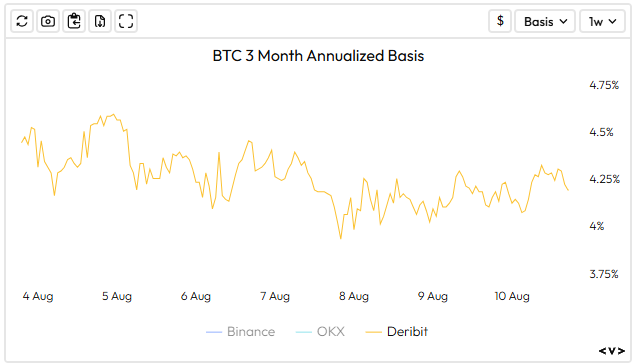Toggle Binance series in legend
Viewport: 633px width, 364px height.
coord(241,332)
